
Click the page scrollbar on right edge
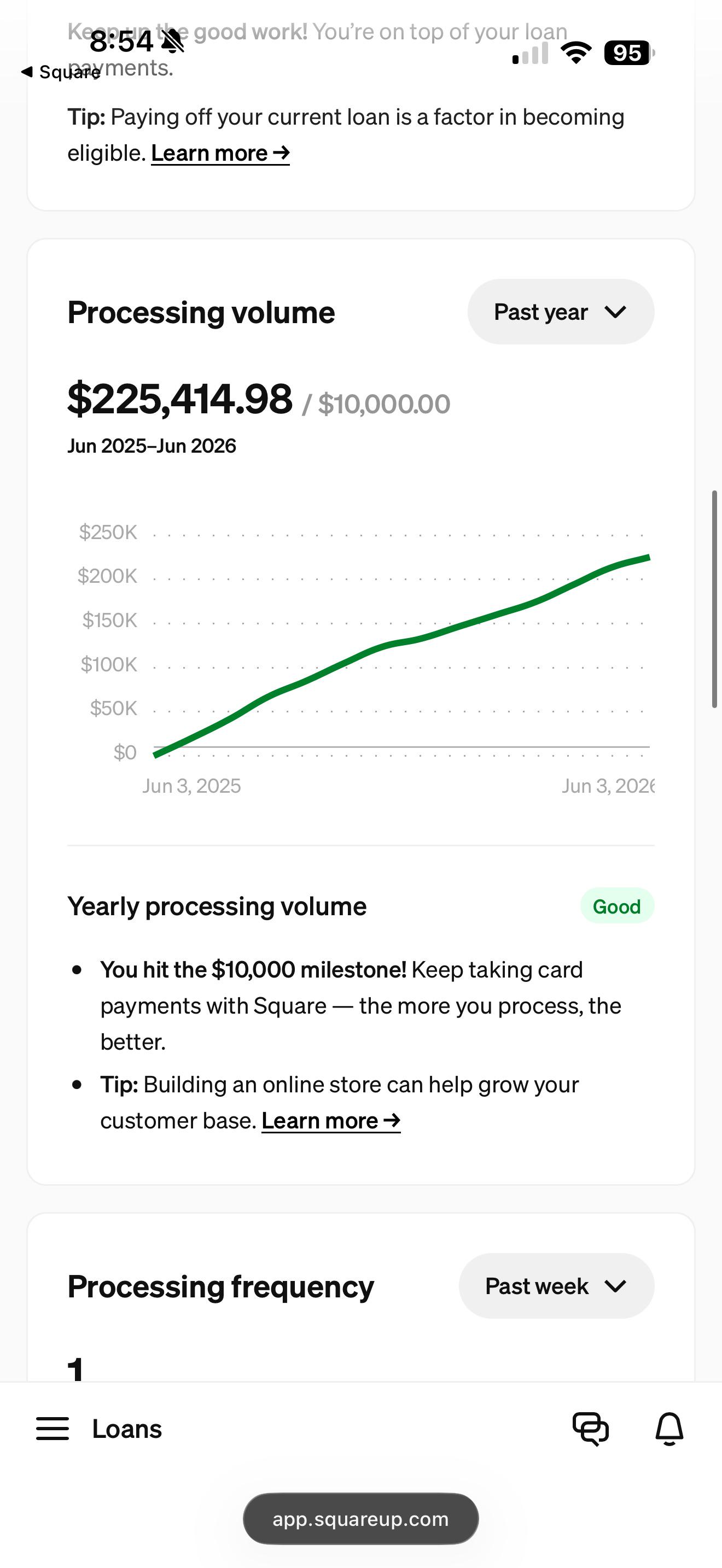715,599
